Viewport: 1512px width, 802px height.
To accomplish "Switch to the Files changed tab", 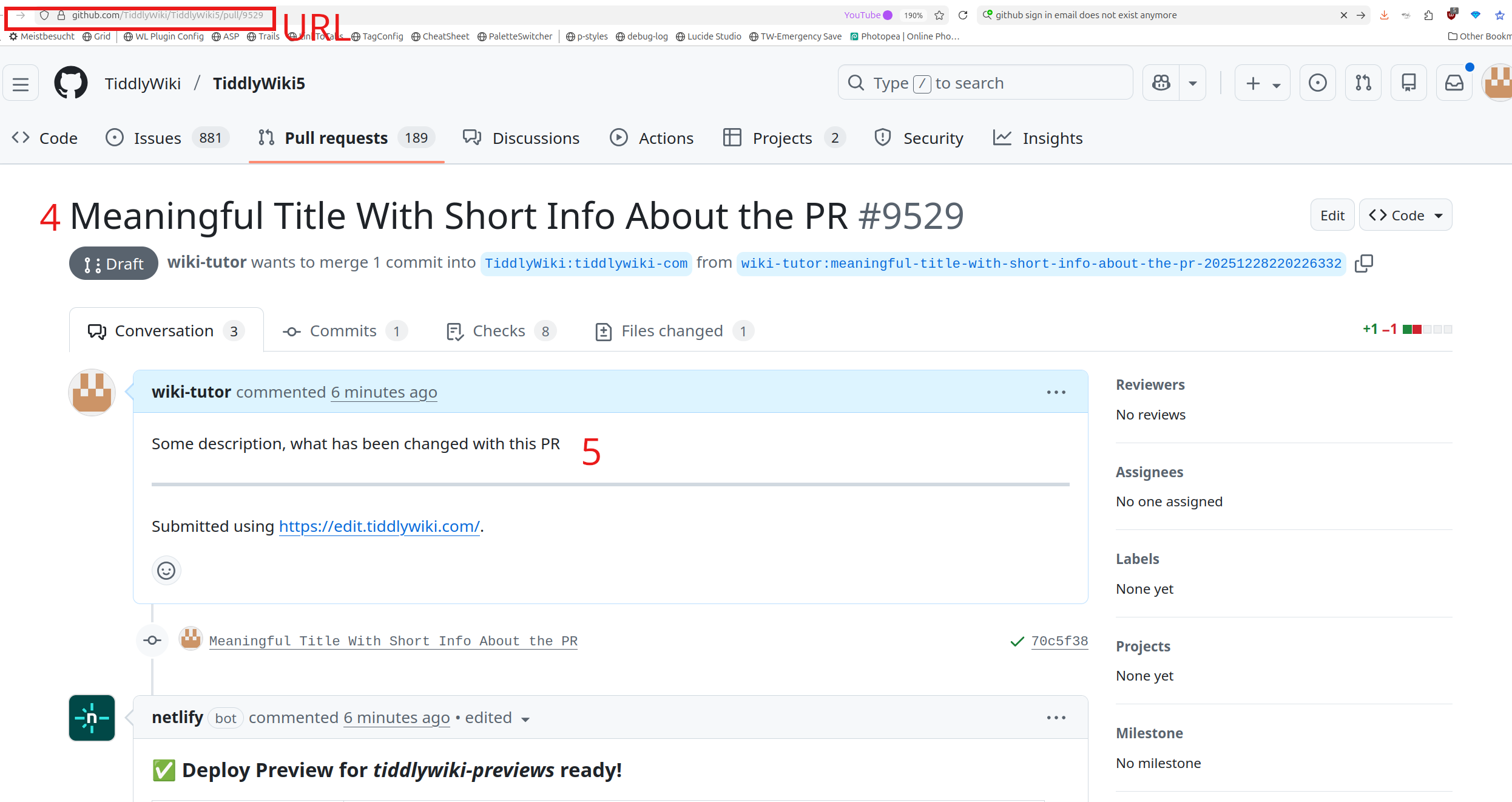I will [x=673, y=331].
